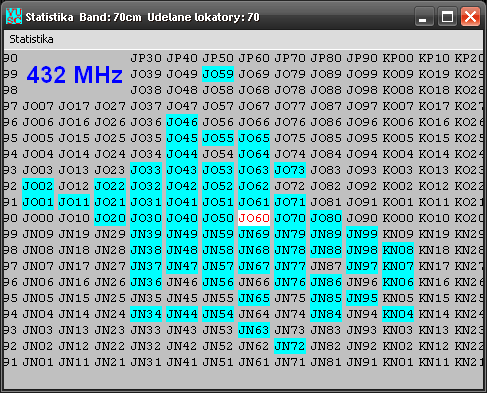Select locator KN06
This screenshot has height=393, width=487.
tap(398, 282)
